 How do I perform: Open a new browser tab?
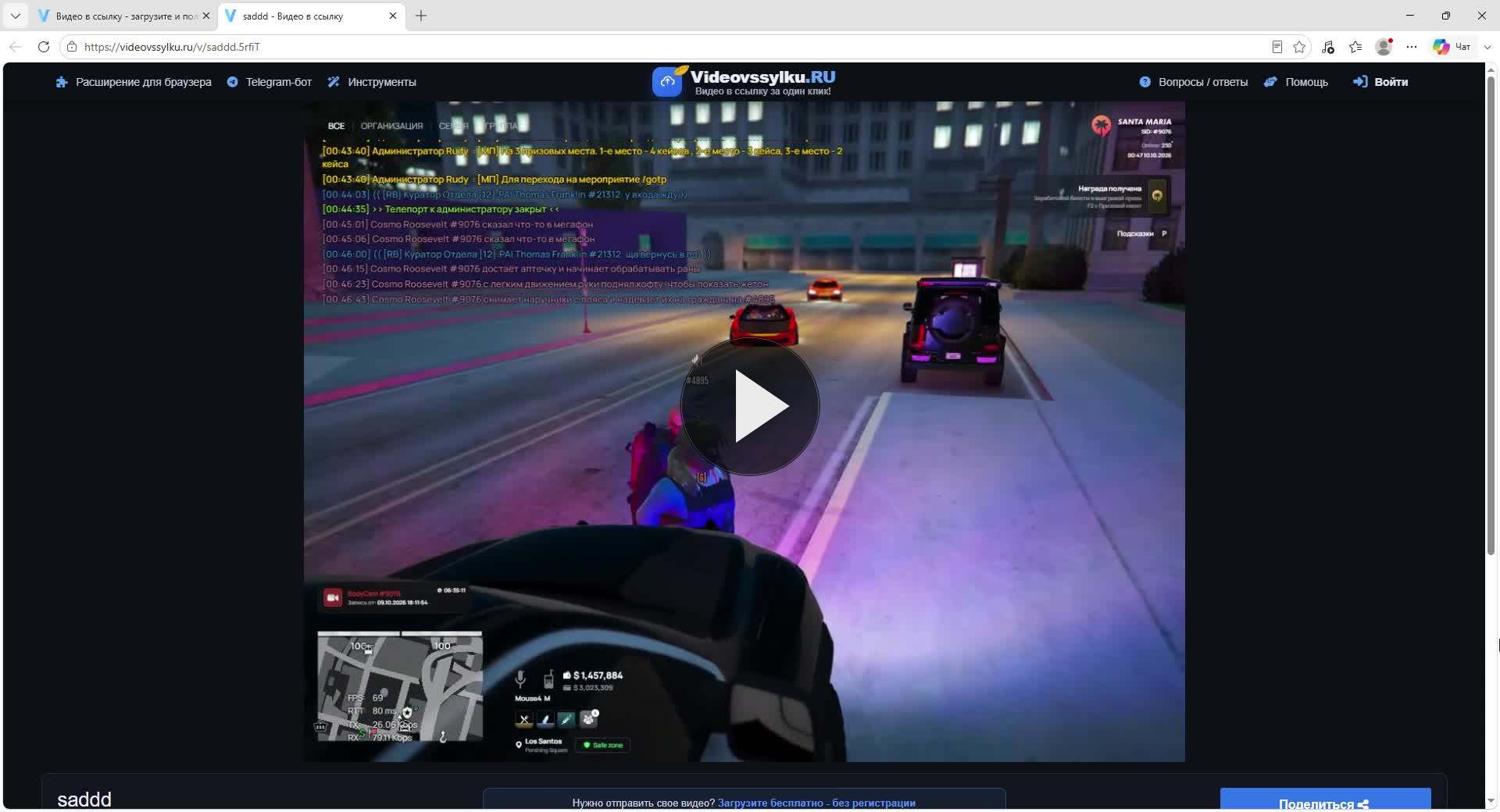coord(421,16)
